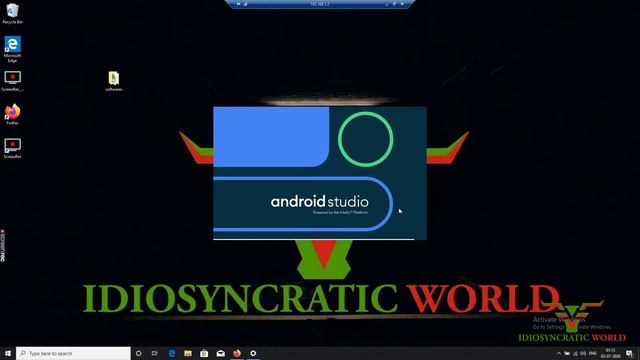Image resolution: width=640 pixels, height=360 pixels.
Task: Switch to Firefox on the taskbar
Action: 237,353
